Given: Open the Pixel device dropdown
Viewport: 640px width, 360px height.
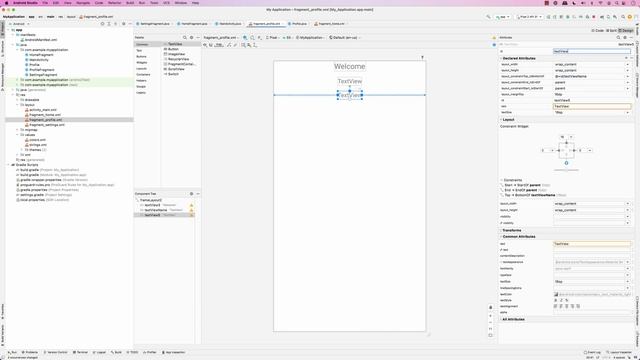Looking at the screenshot, I should [272, 38].
